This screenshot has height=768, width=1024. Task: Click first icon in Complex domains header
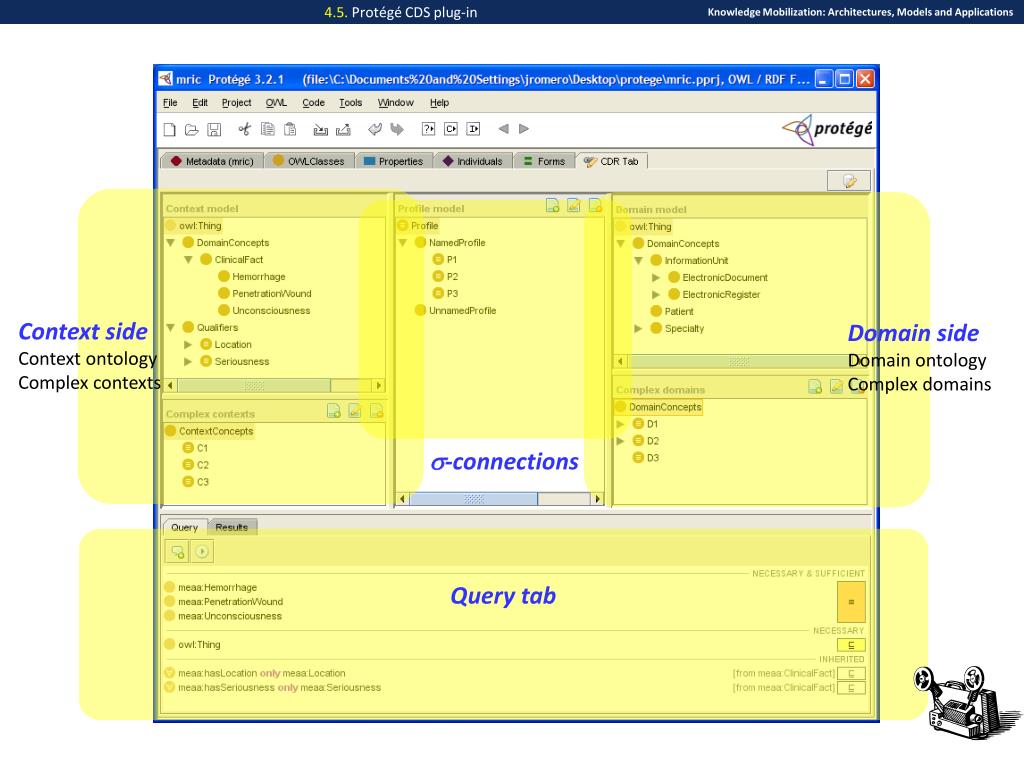815,387
